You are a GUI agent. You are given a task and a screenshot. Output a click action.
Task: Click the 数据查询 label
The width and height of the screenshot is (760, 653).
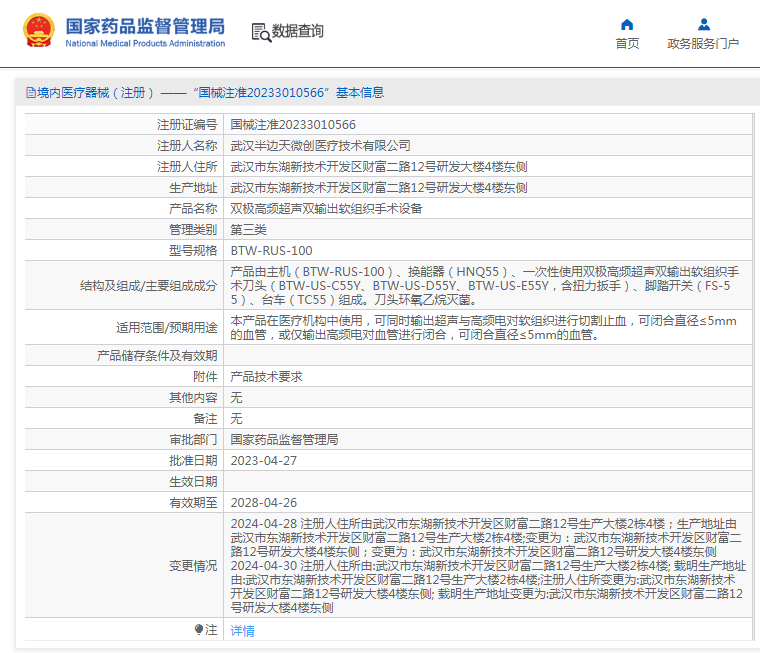click(x=297, y=31)
